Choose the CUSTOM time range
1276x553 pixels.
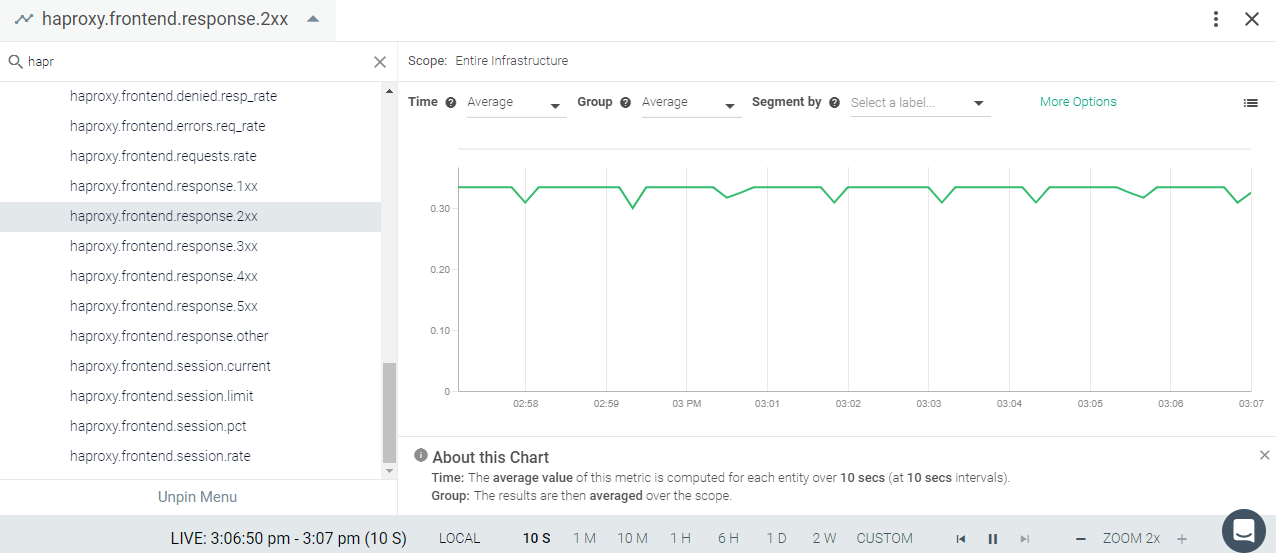pos(884,538)
